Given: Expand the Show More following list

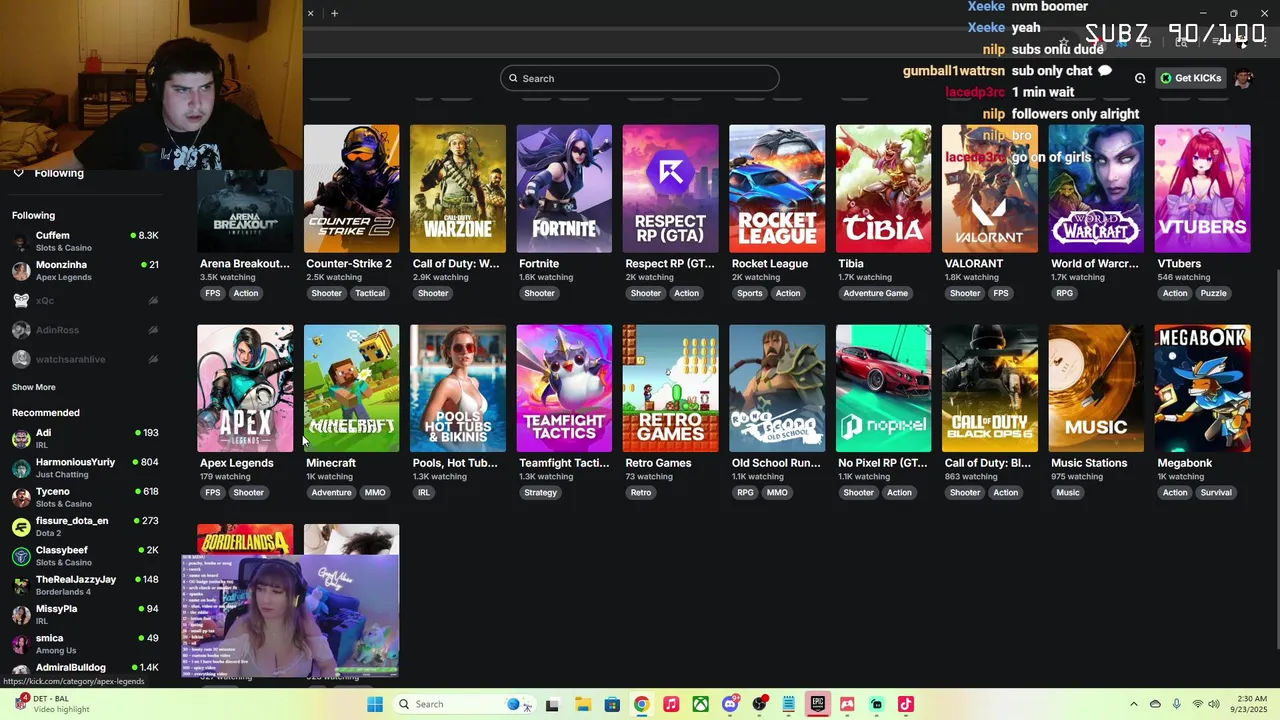Looking at the screenshot, I should point(34,387).
